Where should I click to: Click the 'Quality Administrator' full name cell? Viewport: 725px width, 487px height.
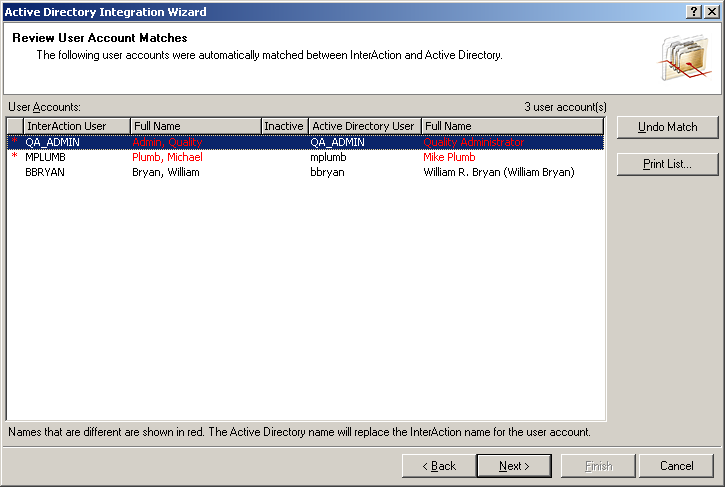point(473,142)
